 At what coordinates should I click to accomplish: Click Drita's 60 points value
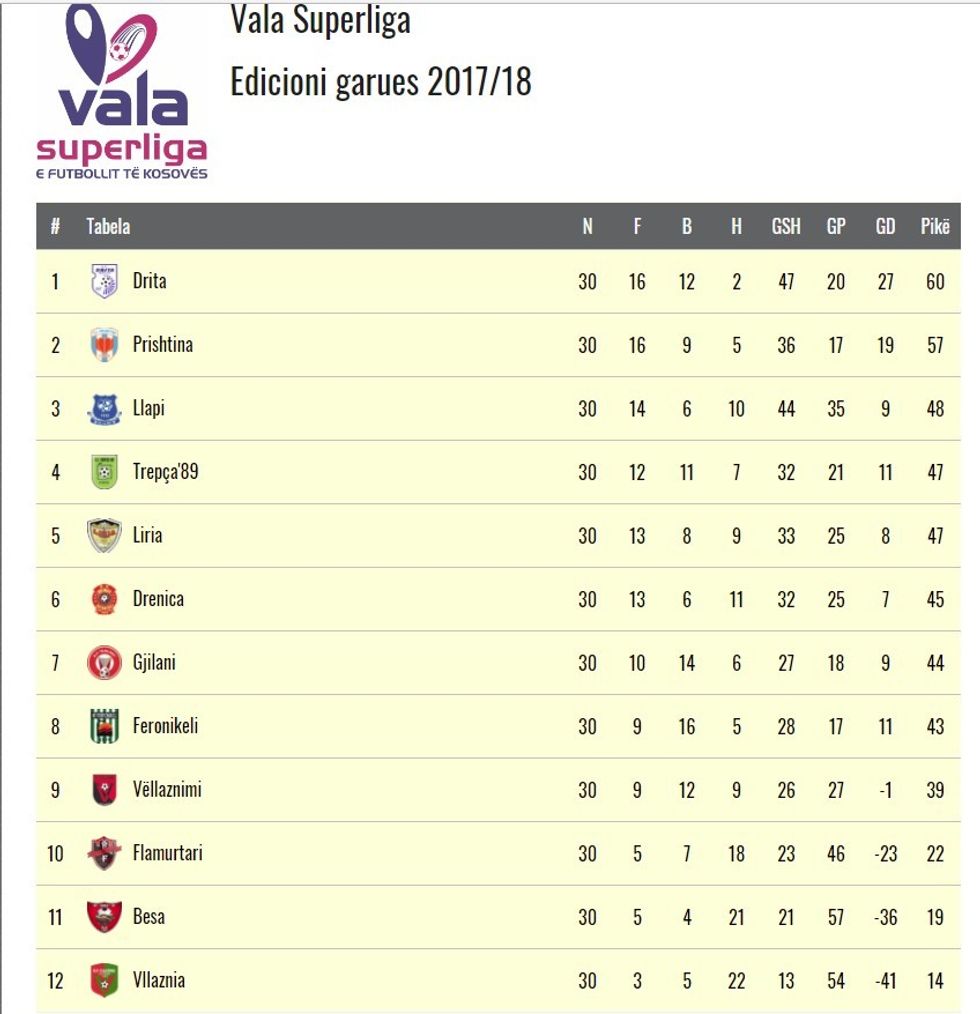[935, 281]
